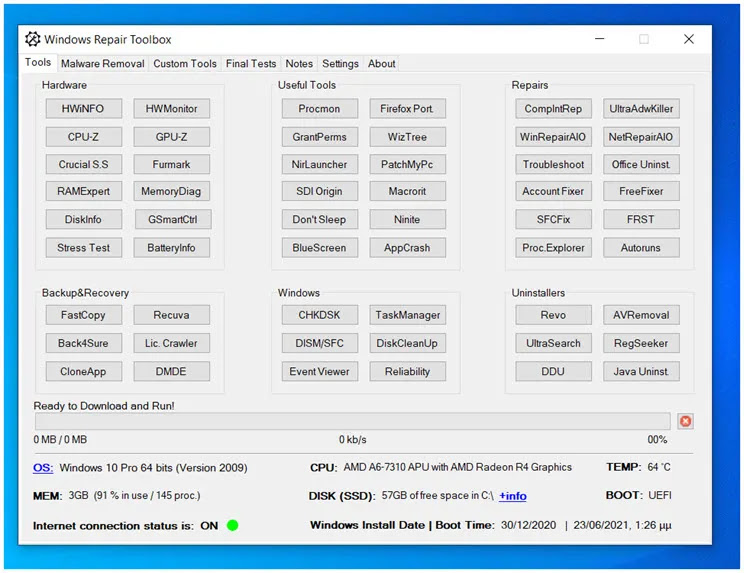Run CompIntRep repair

click(x=553, y=109)
